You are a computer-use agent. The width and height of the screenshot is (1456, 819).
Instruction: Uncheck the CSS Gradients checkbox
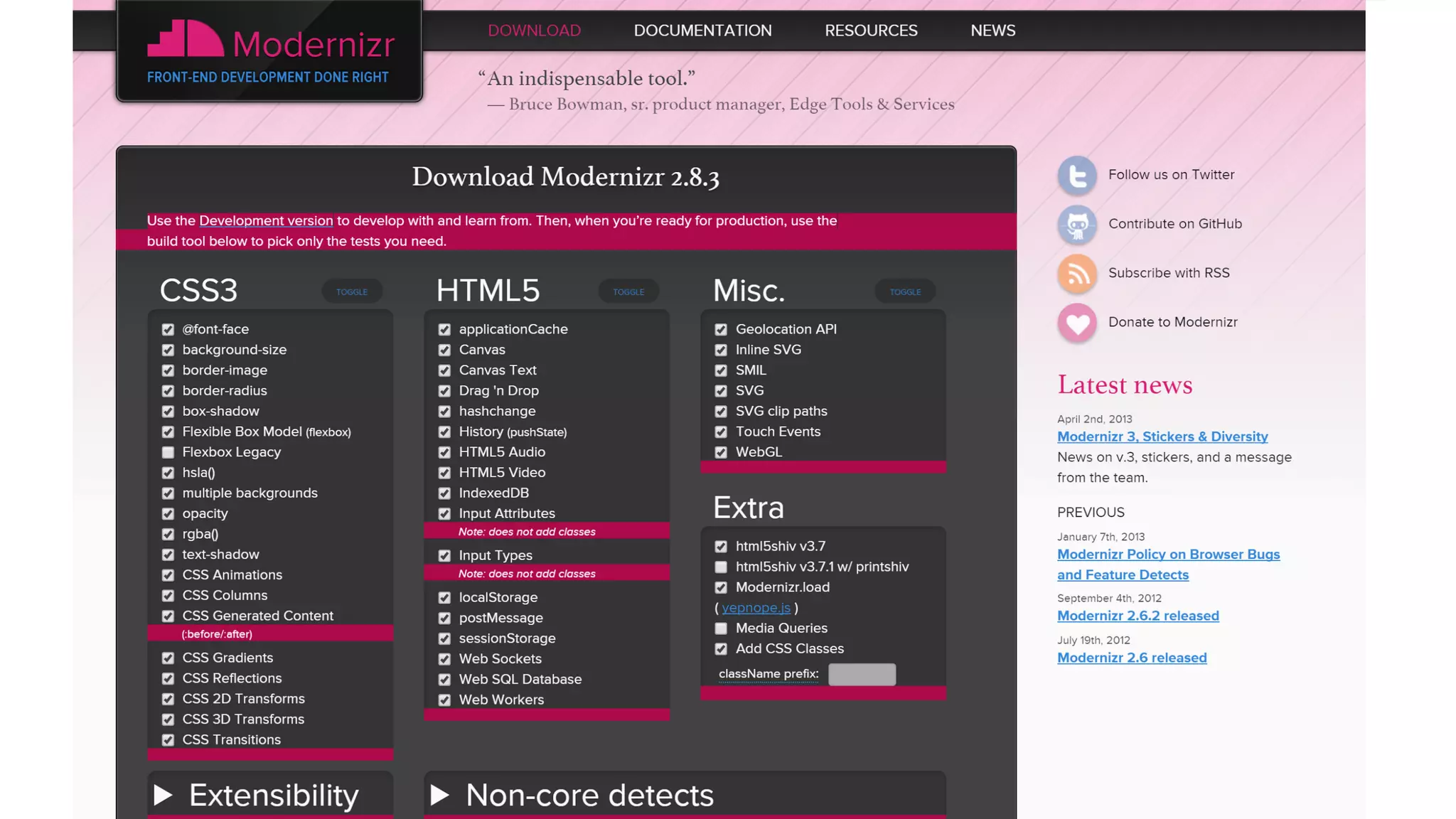[x=168, y=658]
